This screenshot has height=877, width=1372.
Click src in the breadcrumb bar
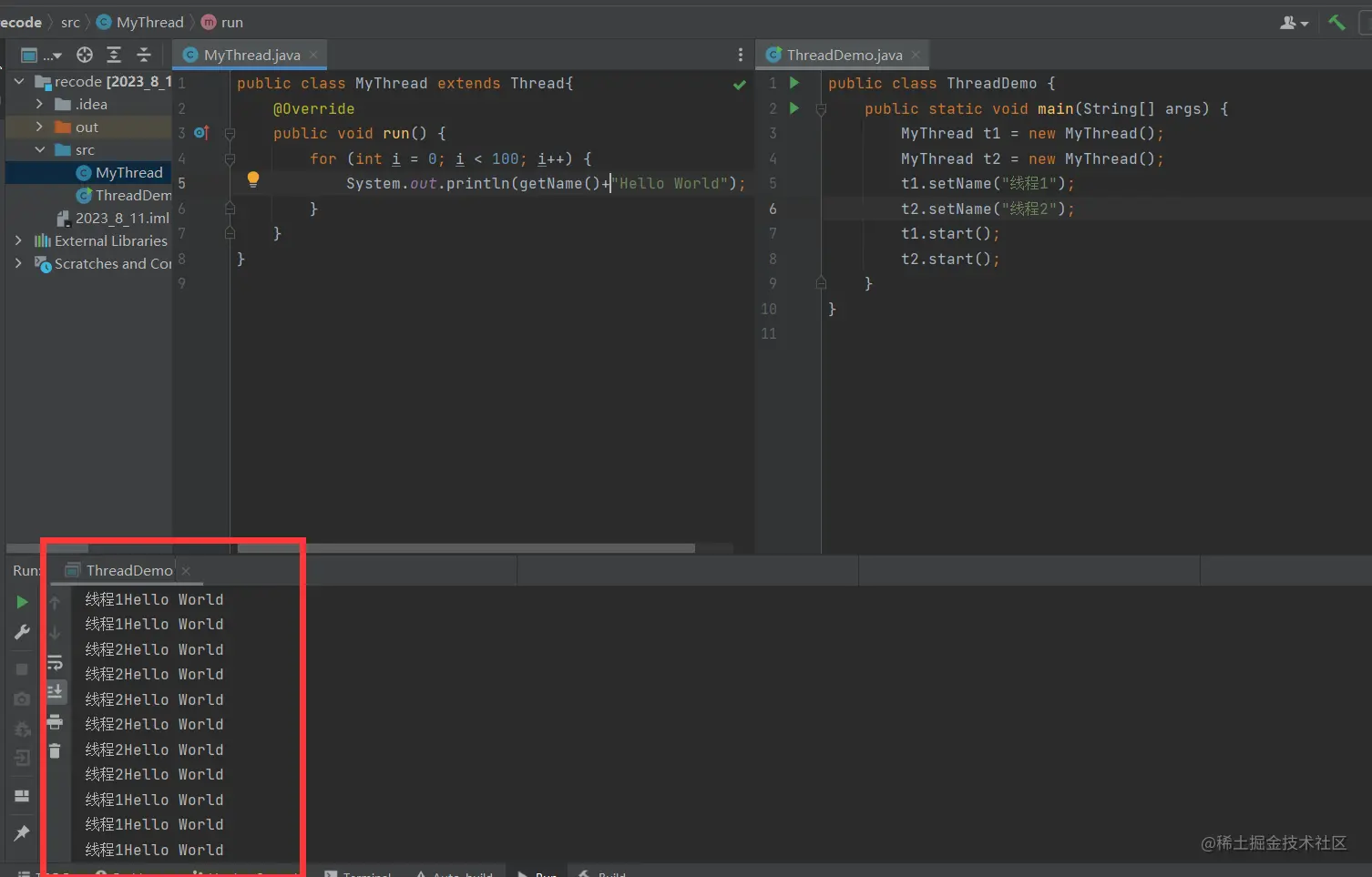(x=70, y=22)
